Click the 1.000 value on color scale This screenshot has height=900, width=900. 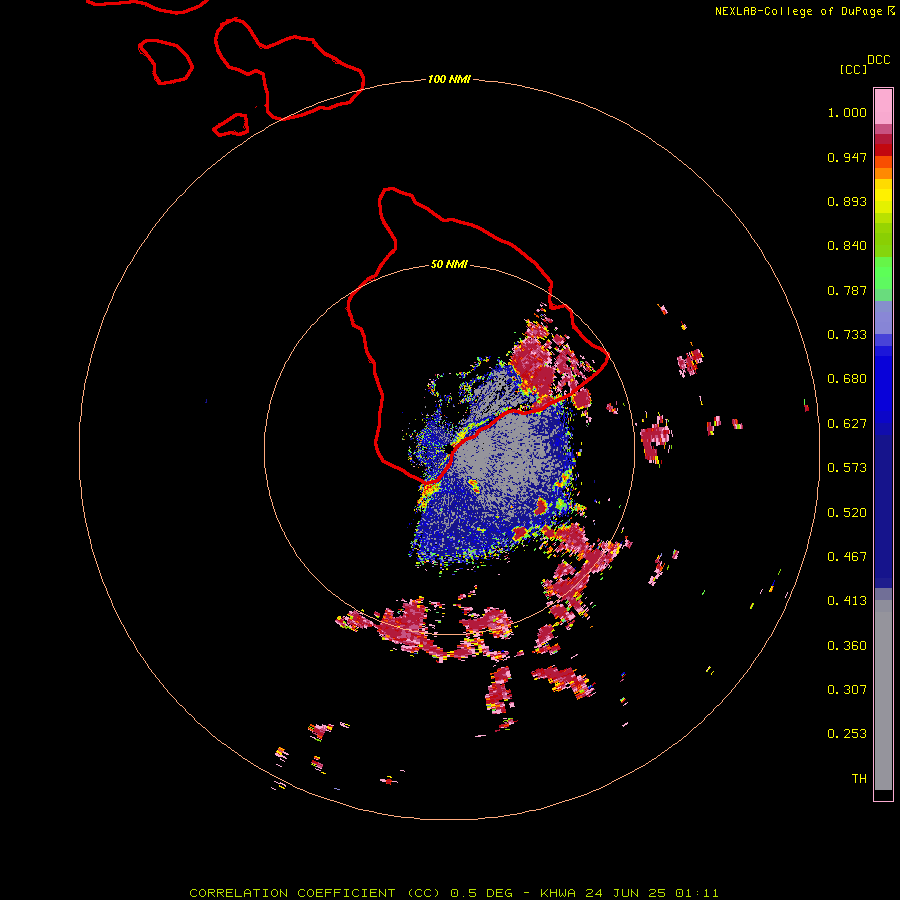pyautogui.click(x=847, y=112)
